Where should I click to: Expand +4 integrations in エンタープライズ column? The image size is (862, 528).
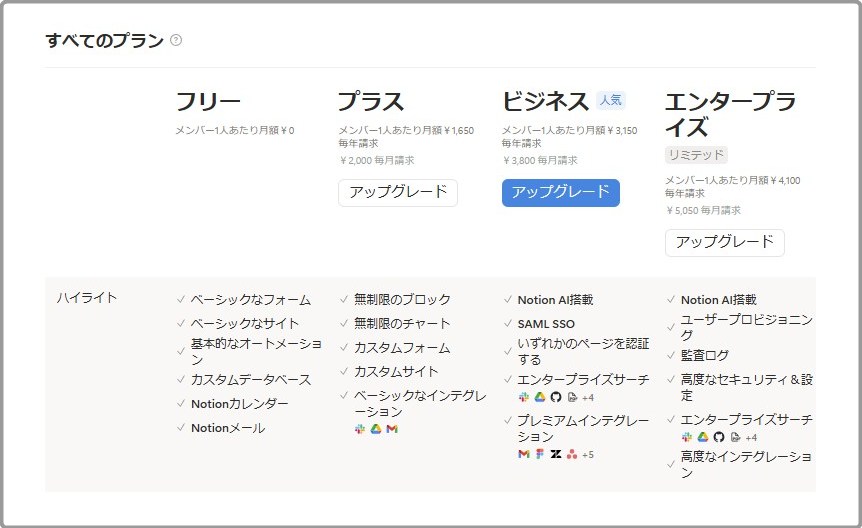pyautogui.click(x=751, y=437)
